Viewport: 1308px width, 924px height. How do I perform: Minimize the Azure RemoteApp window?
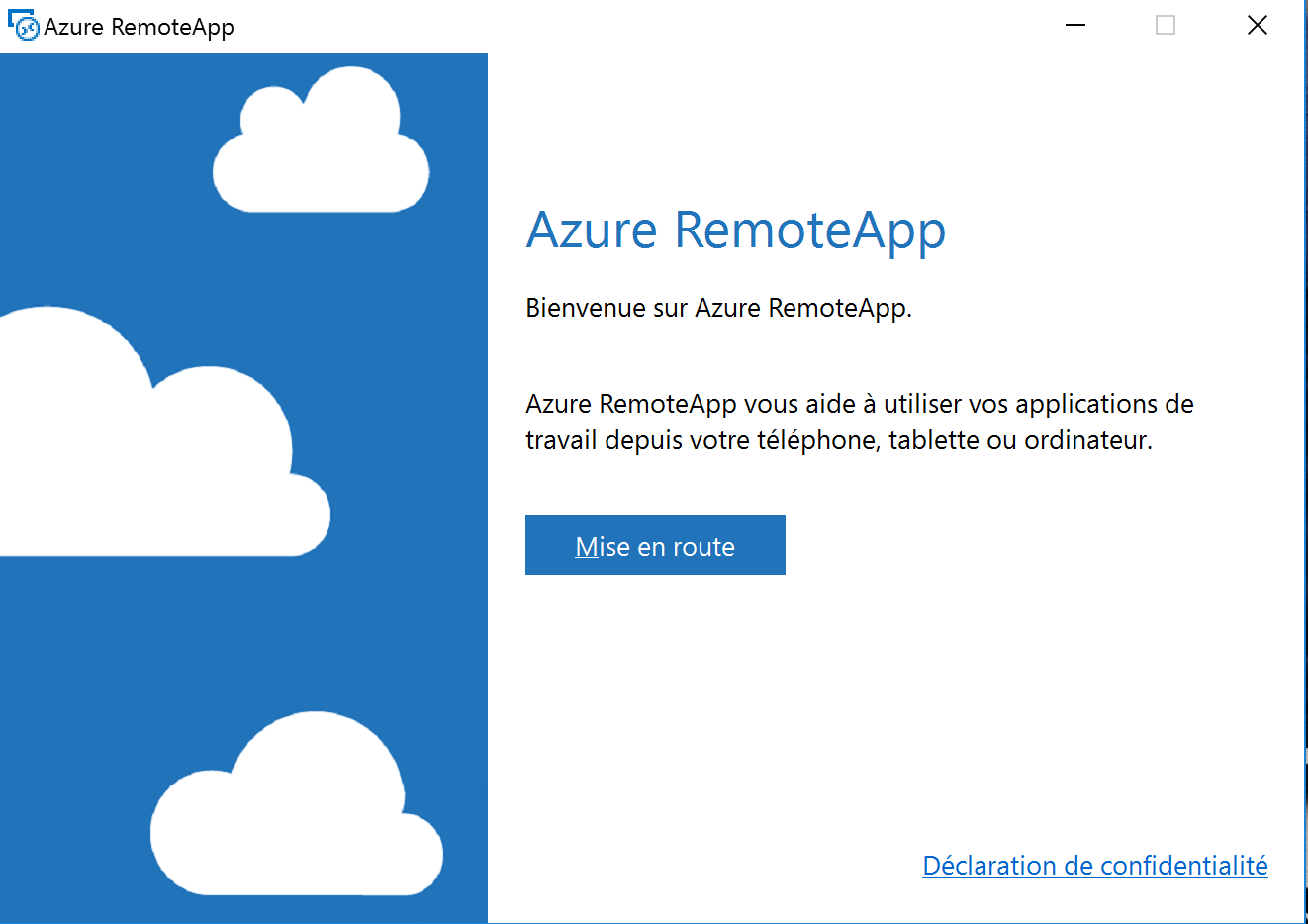tap(1075, 26)
